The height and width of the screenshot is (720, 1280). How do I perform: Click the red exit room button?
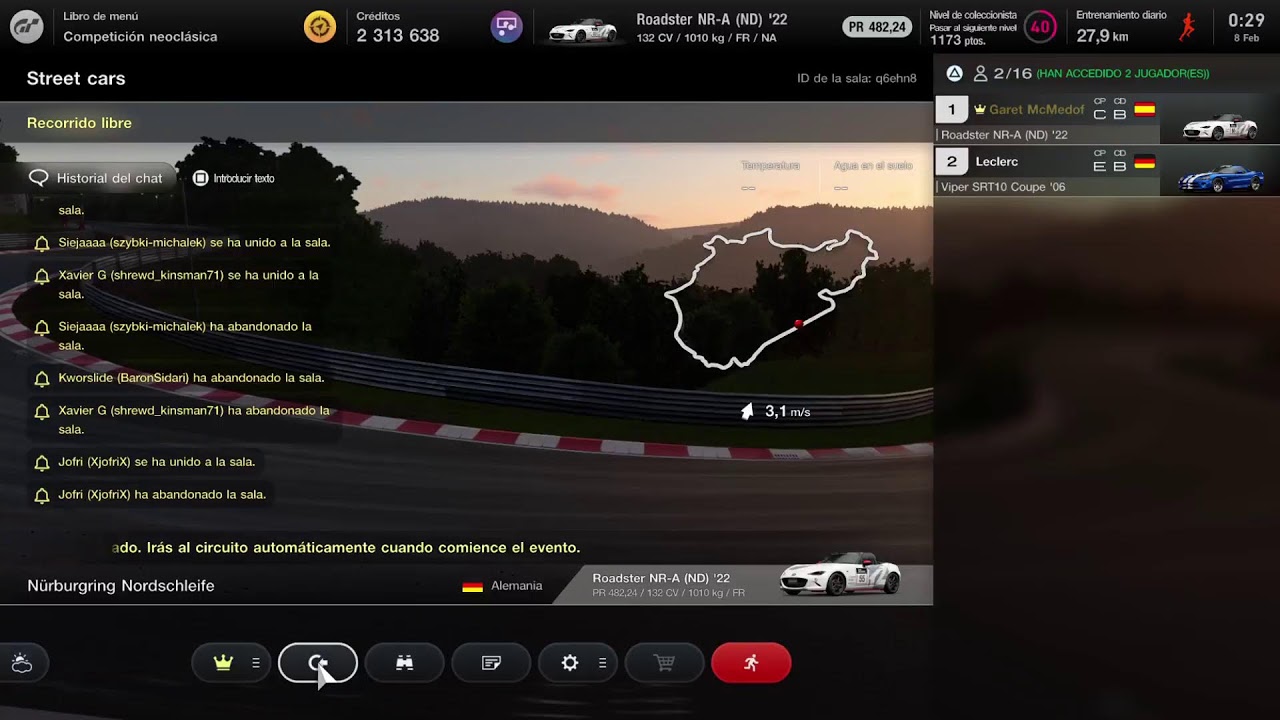751,663
